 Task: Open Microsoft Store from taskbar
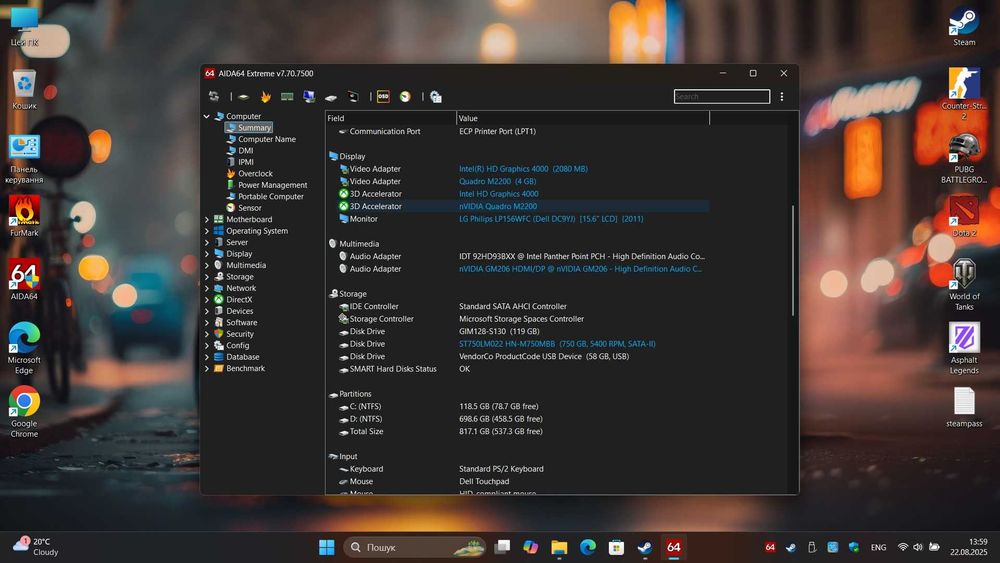(616, 547)
